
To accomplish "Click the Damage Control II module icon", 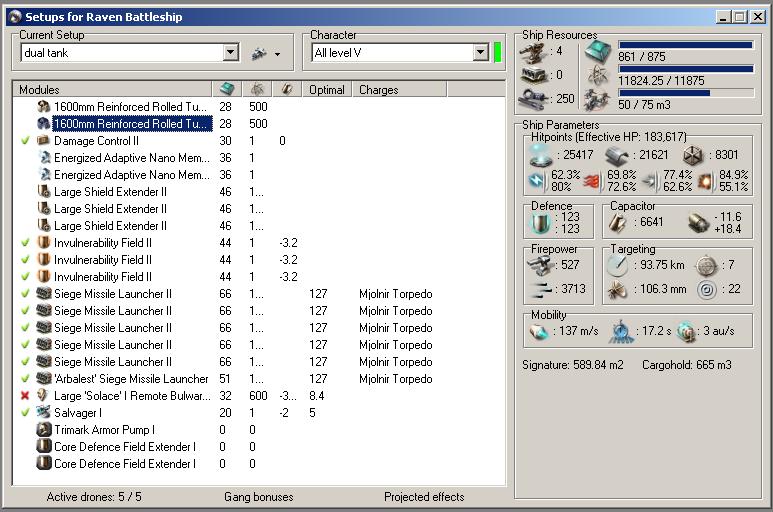I will 44,141.
